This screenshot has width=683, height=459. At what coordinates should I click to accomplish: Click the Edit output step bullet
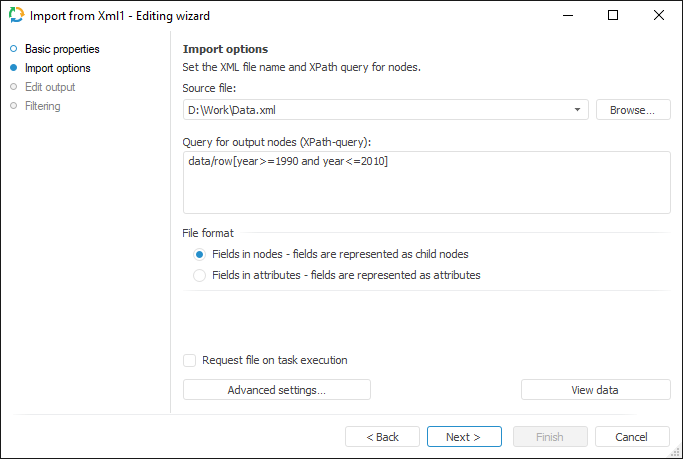pos(13,87)
